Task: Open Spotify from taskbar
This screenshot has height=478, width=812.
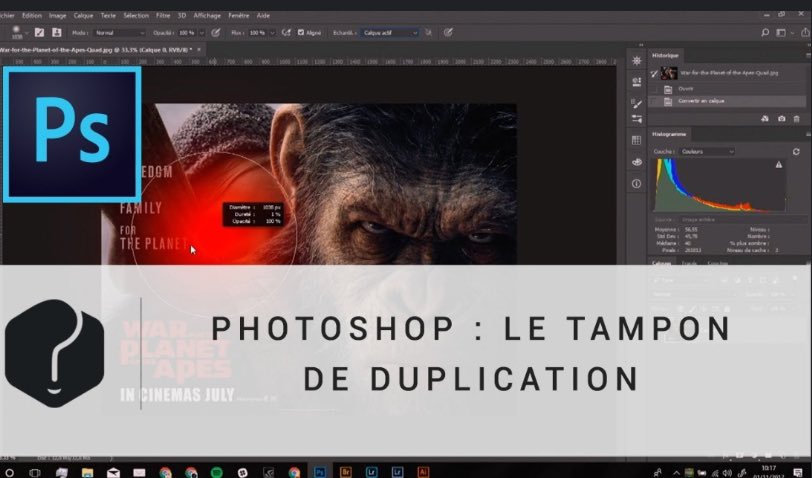Action: (216, 472)
